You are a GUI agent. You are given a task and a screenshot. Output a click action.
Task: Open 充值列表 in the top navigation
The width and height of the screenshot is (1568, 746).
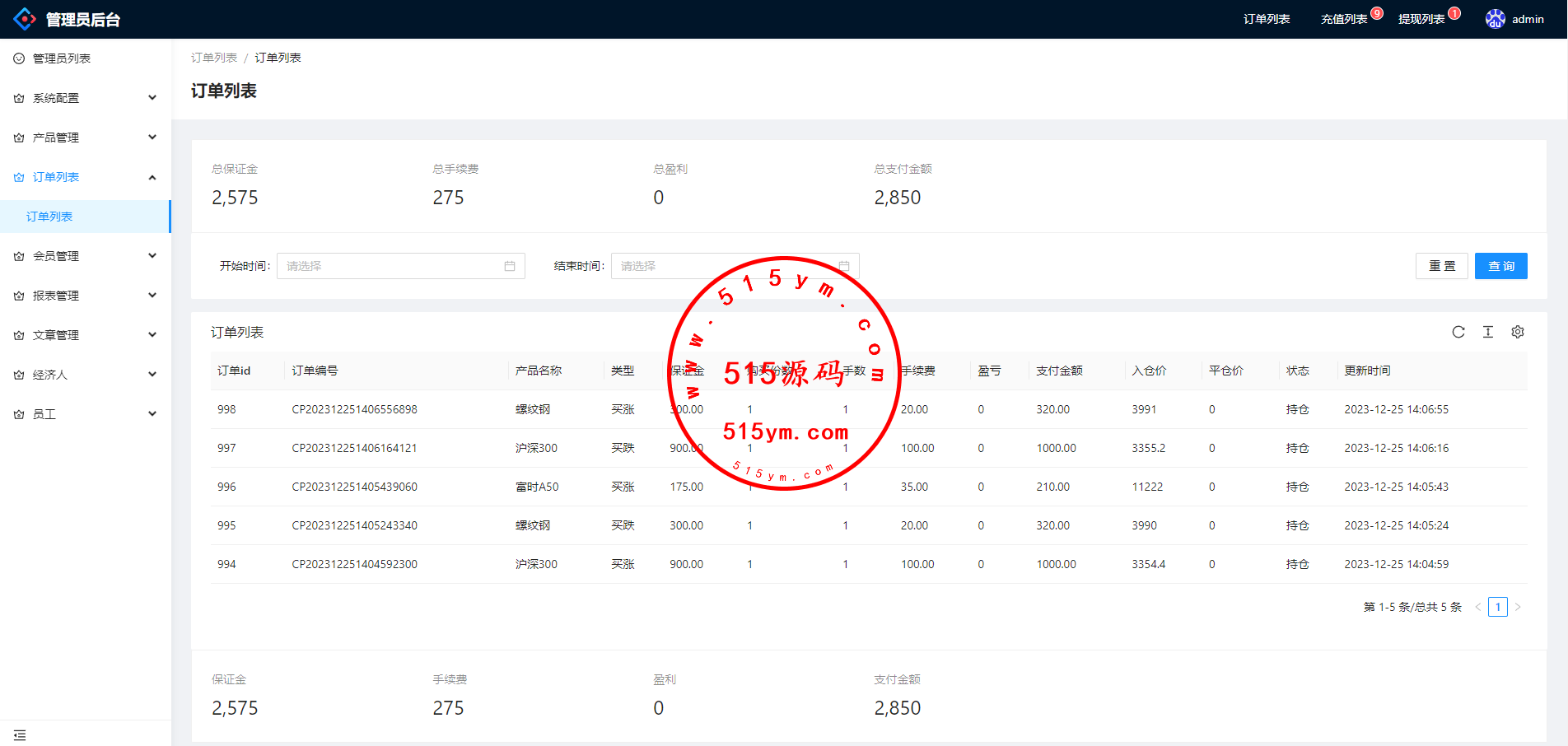tap(1343, 19)
